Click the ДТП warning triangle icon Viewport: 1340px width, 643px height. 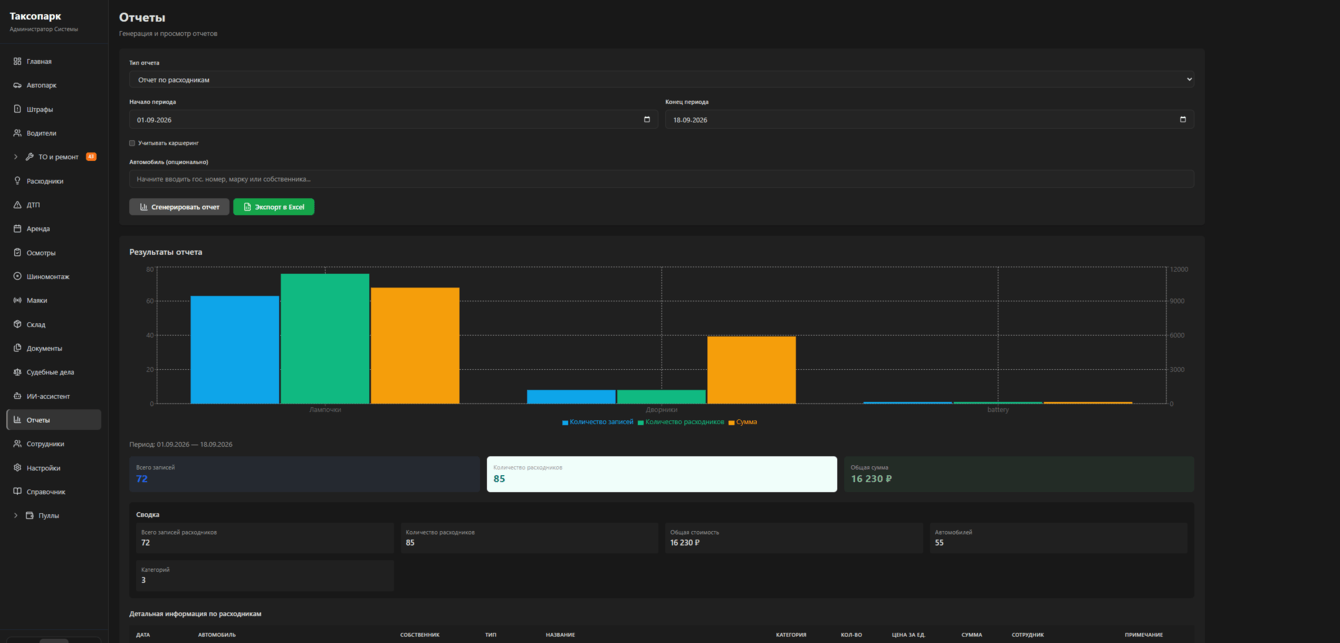[17, 205]
